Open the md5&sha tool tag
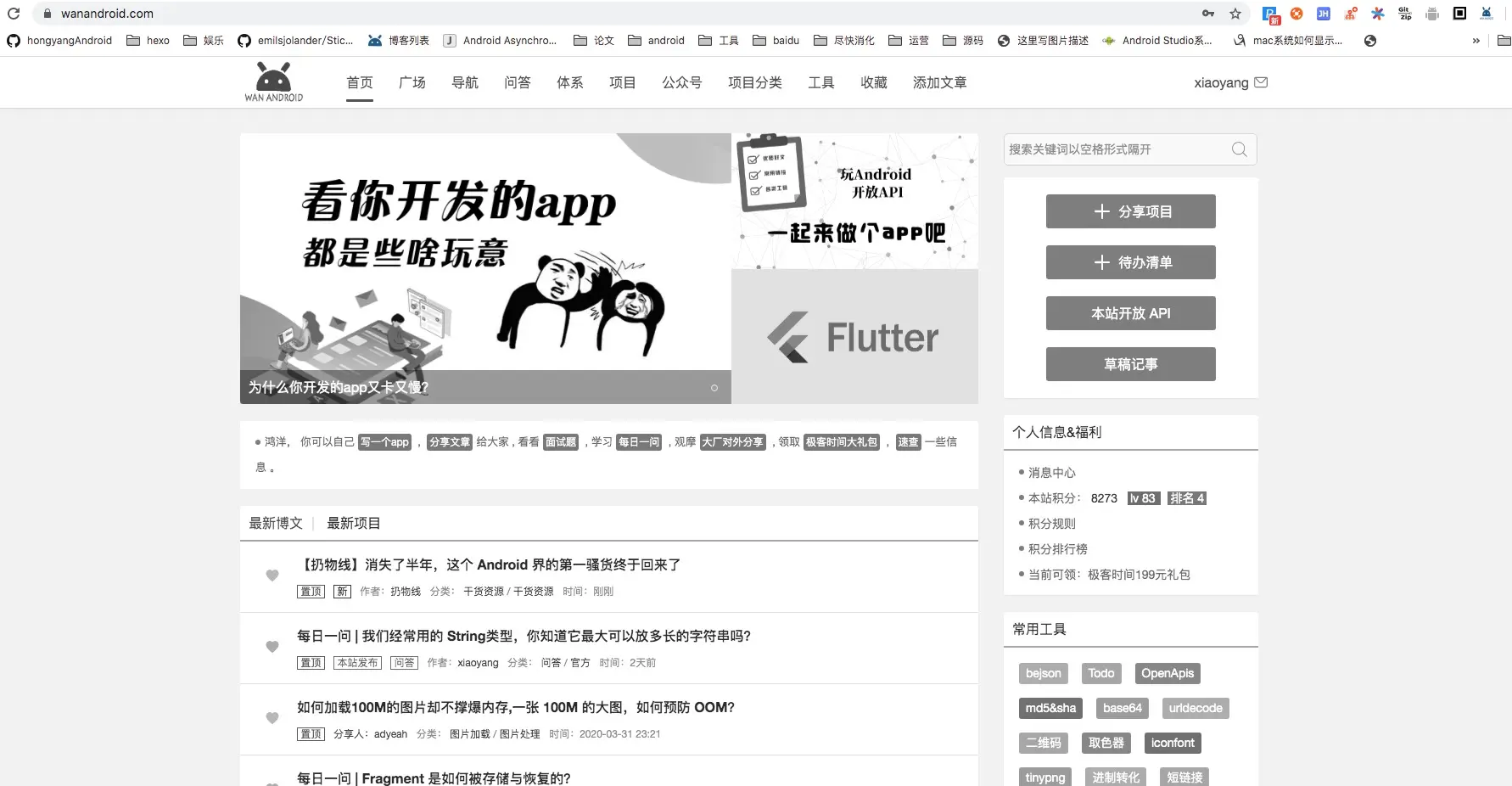This screenshot has height=786, width=1512. coord(1050,709)
